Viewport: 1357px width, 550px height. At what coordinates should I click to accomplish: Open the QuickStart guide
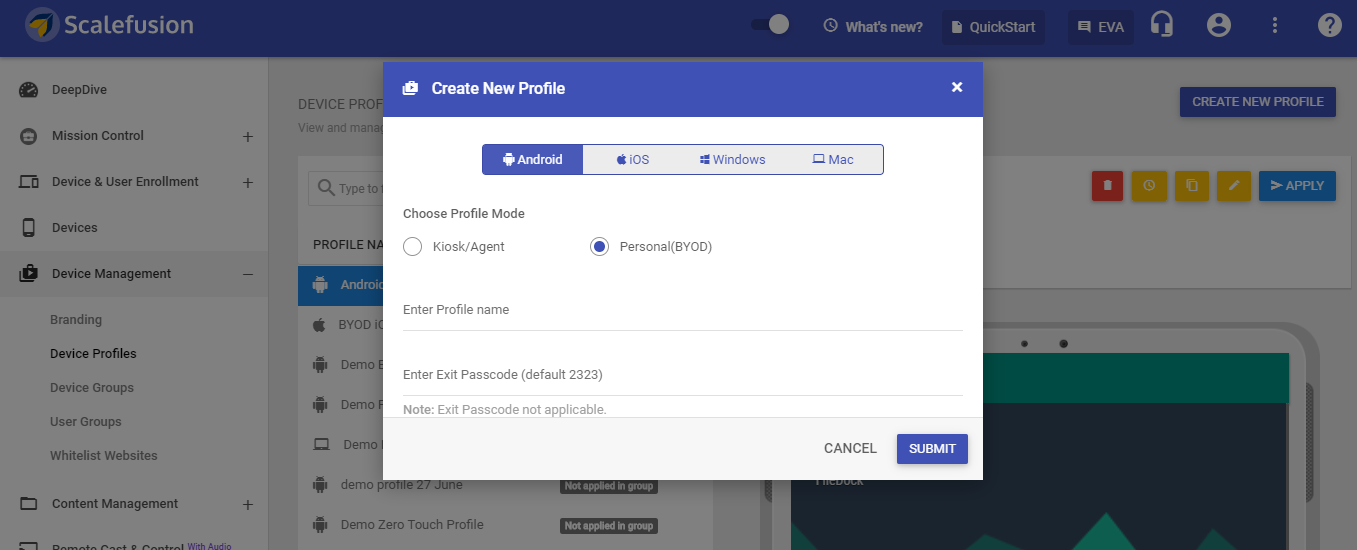coord(993,27)
